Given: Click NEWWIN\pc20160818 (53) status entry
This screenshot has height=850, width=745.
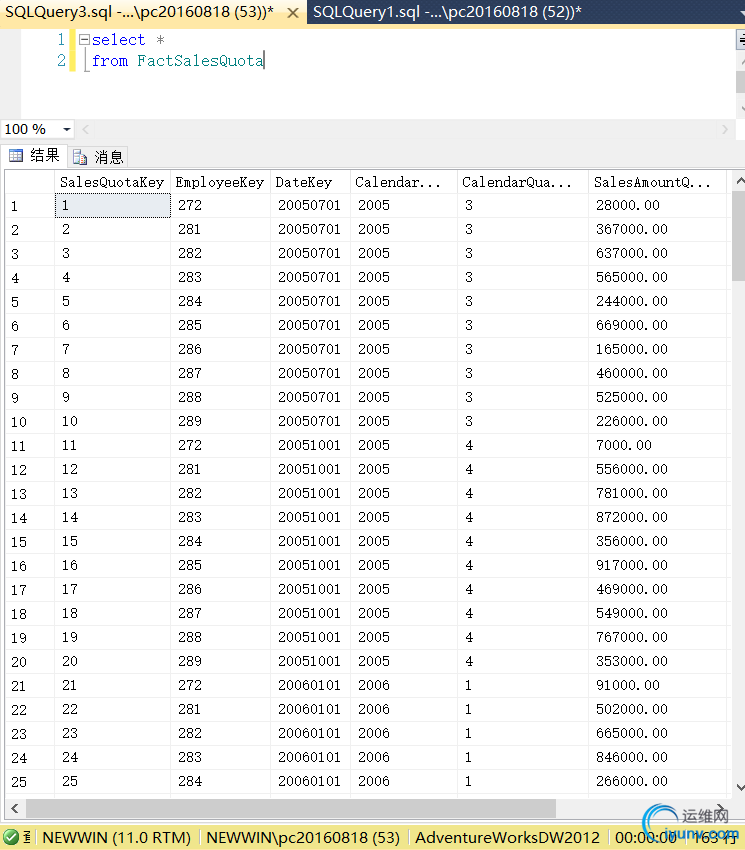Looking at the screenshot, I should click(x=303, y=838).
